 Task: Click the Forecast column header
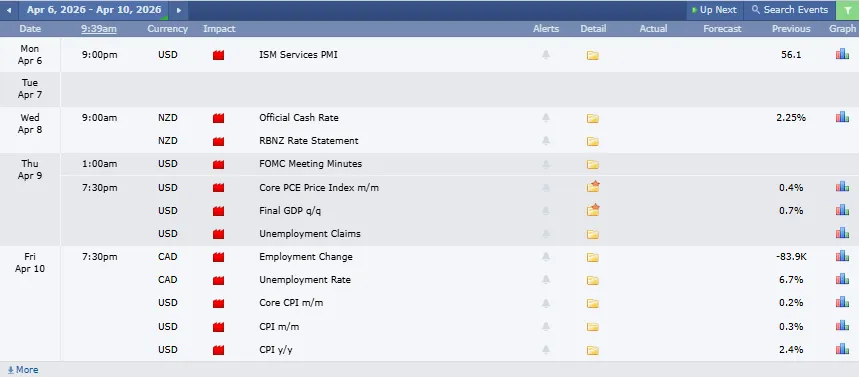point(723,28)
